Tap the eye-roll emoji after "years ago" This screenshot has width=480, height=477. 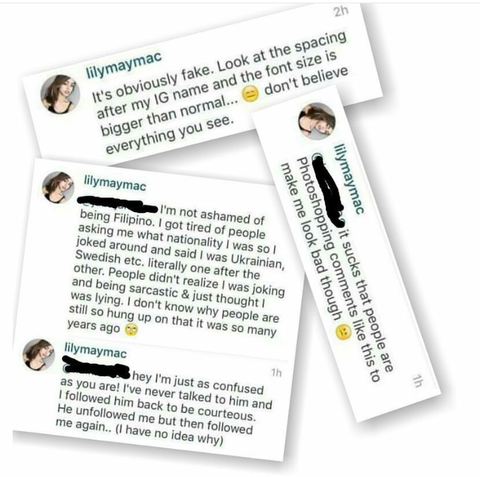click(x=131, y=330)
